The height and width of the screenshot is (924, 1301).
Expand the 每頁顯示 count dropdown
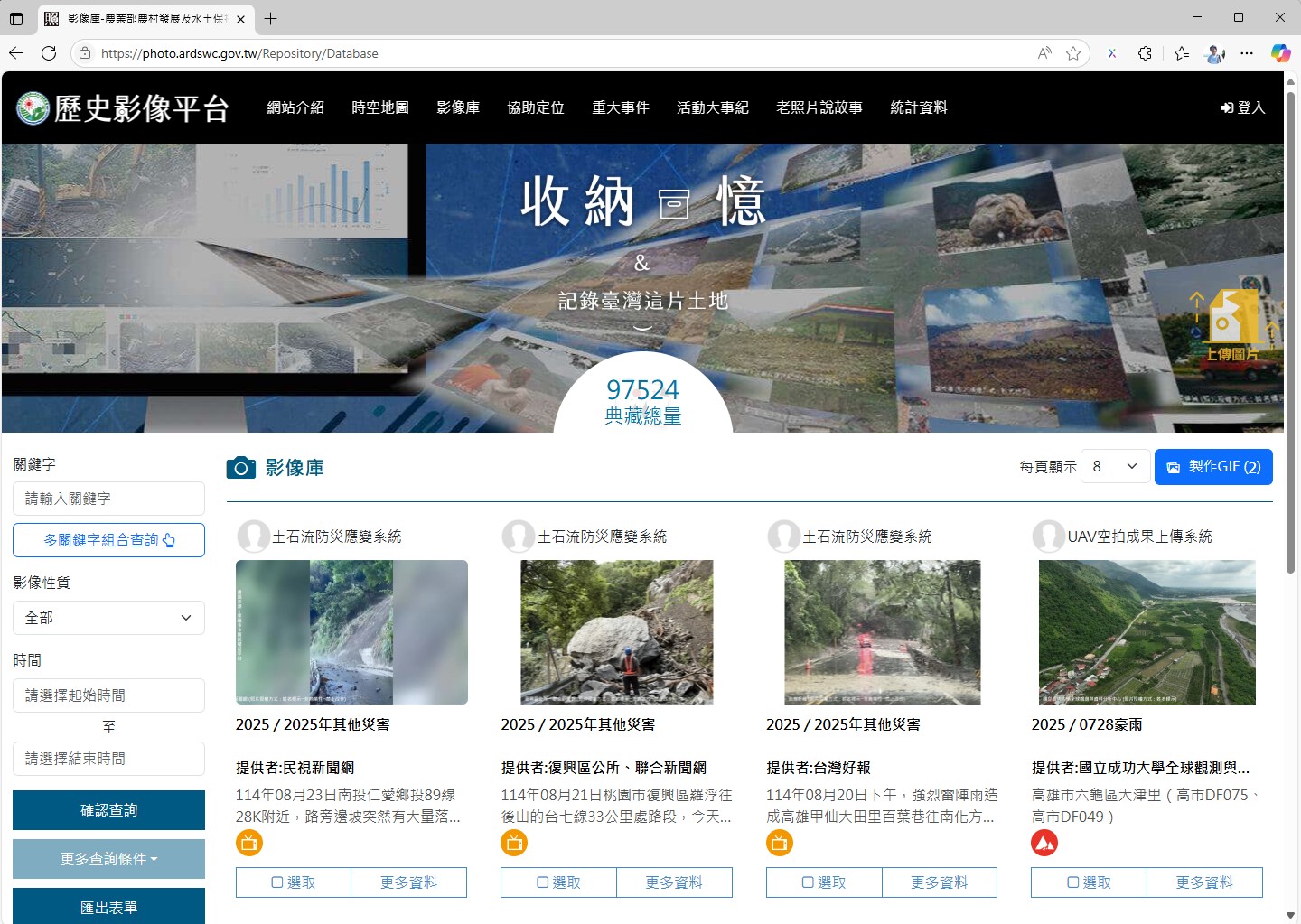1115,466
